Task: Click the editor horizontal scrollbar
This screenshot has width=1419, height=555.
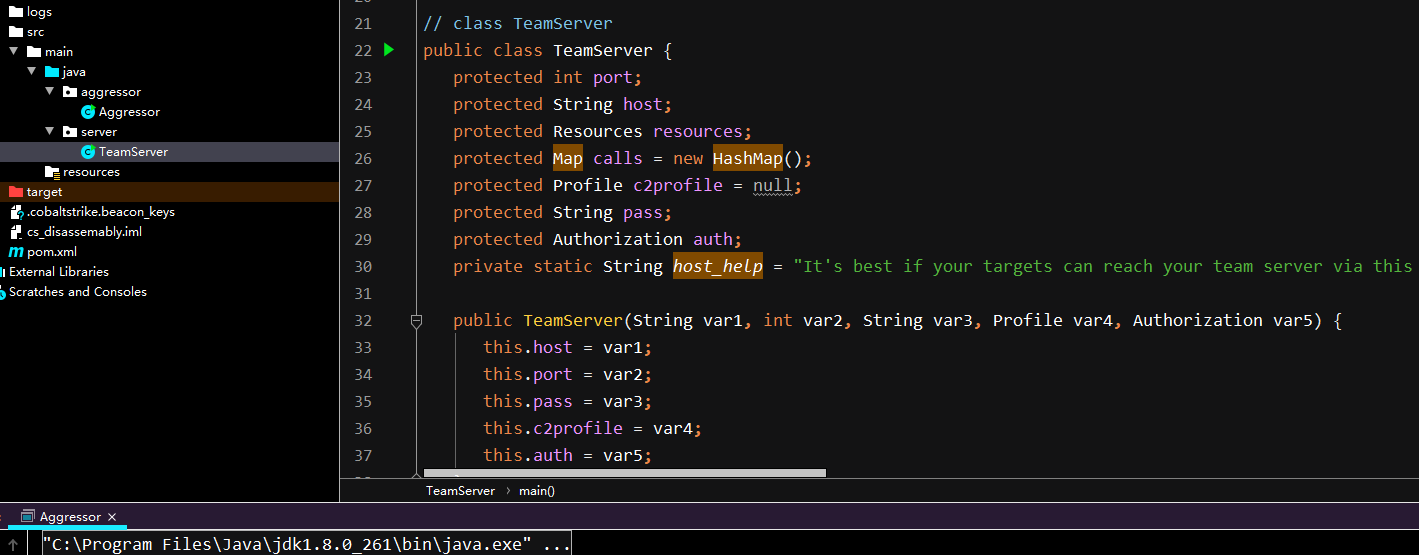Action: pyautogui.click(x=625, y=472)
